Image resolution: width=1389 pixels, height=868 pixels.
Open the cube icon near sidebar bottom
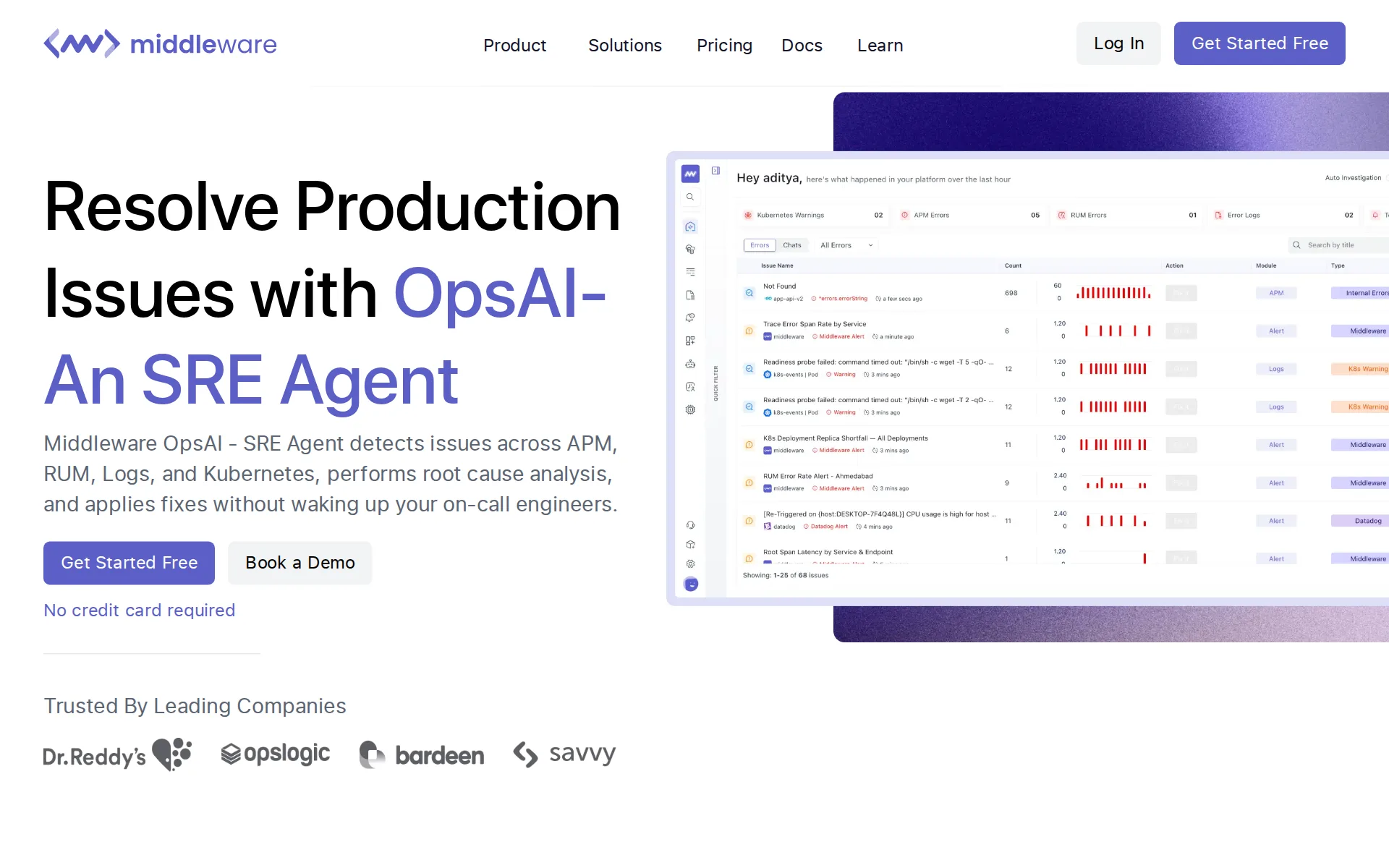[690, 545]
